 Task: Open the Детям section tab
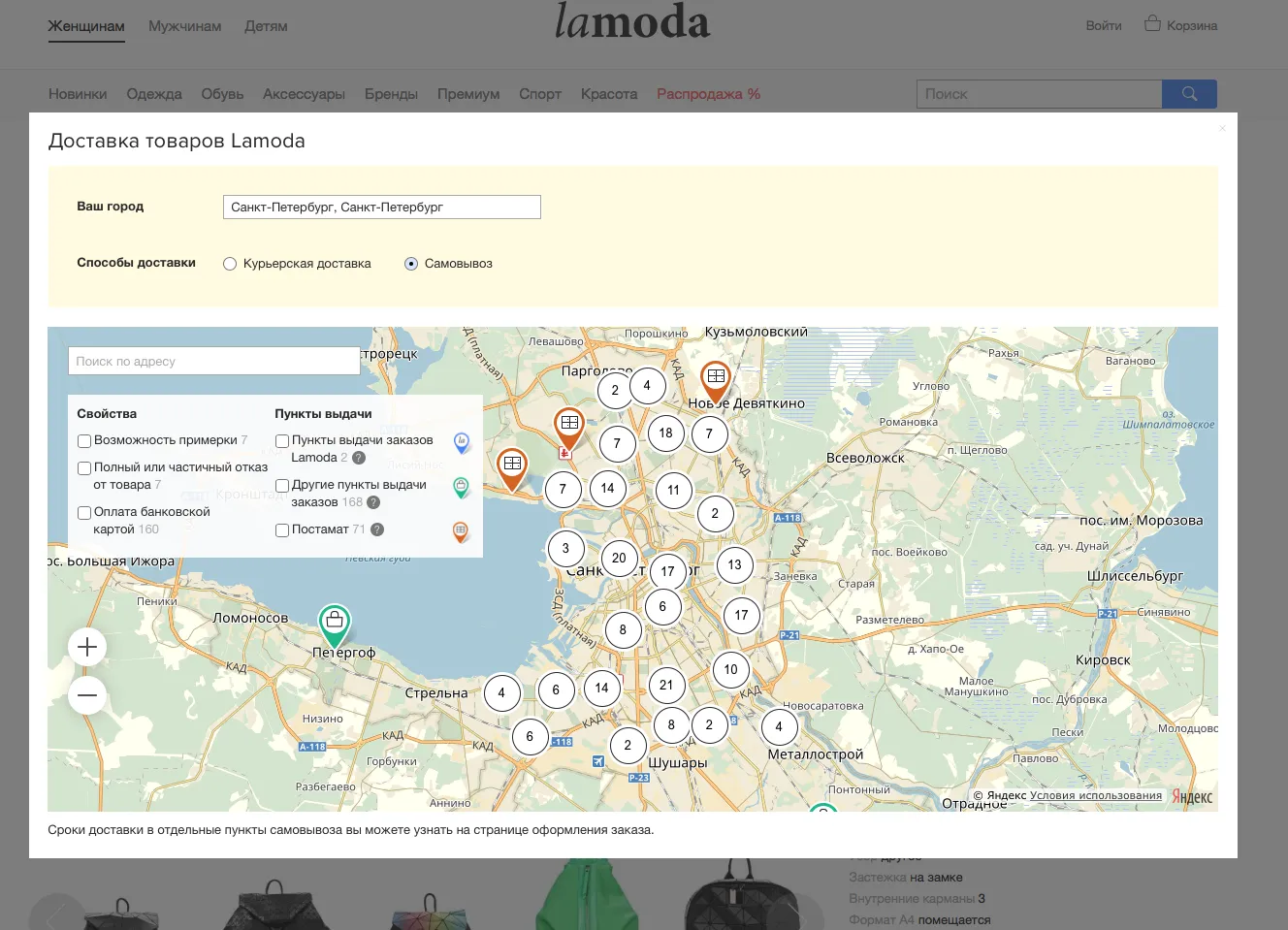click(266, 26)
